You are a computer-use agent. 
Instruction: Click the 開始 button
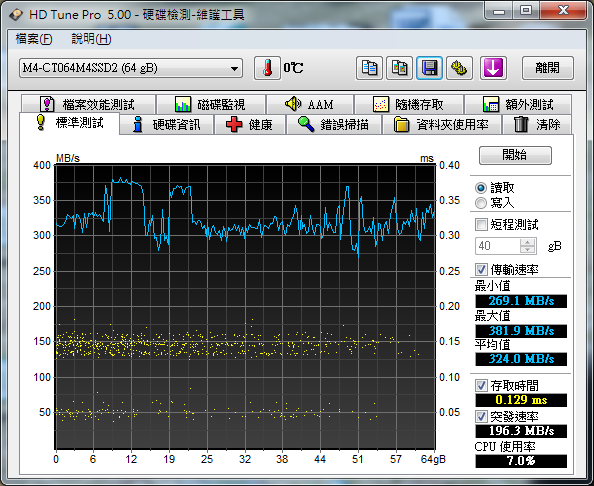pos(515,155)
